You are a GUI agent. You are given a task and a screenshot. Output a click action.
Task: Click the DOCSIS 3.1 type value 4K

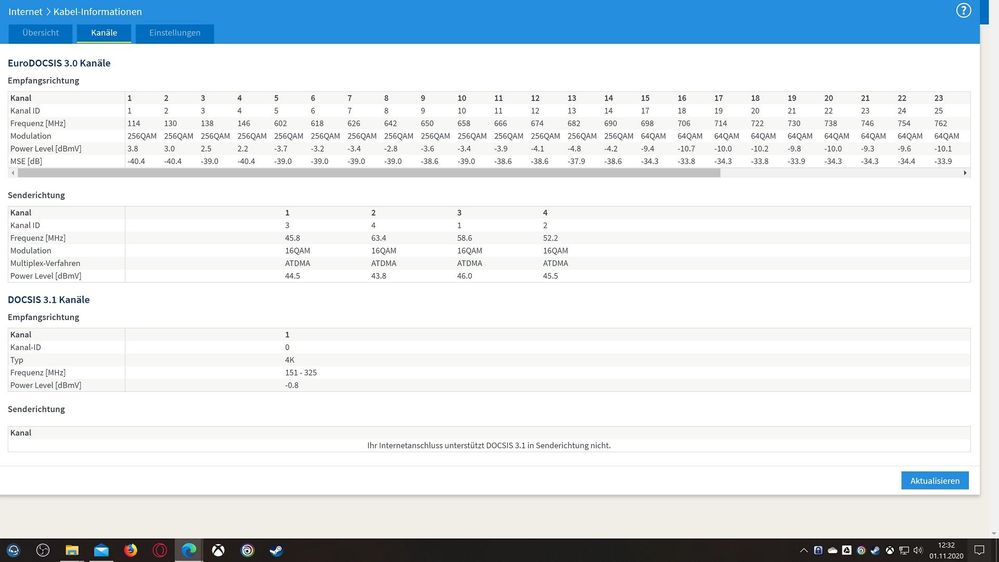pyautogui.click(x=290, y=360)
